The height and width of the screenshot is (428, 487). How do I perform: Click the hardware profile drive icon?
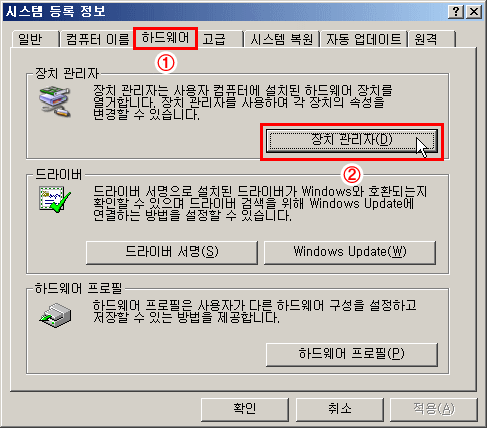click(55, 315)
